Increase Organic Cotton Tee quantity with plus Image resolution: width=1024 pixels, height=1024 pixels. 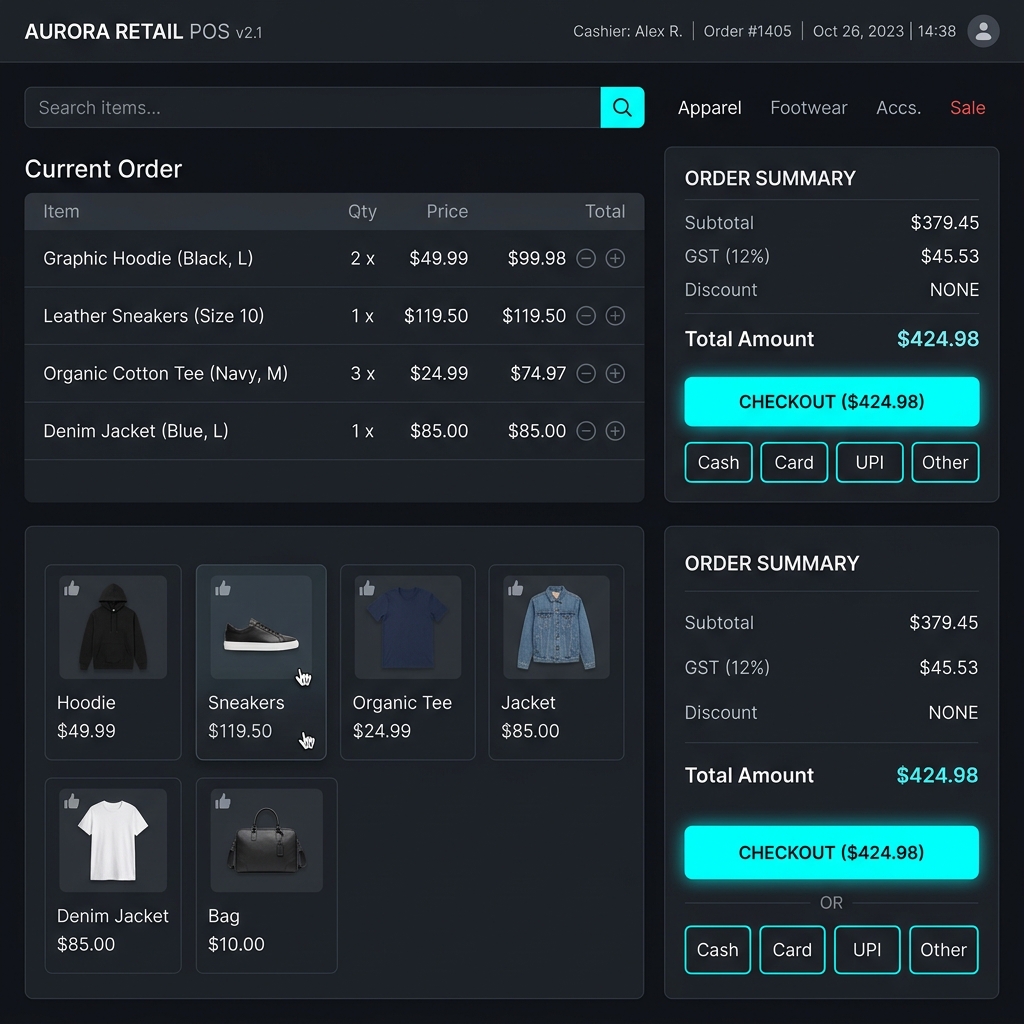point(615,374)
